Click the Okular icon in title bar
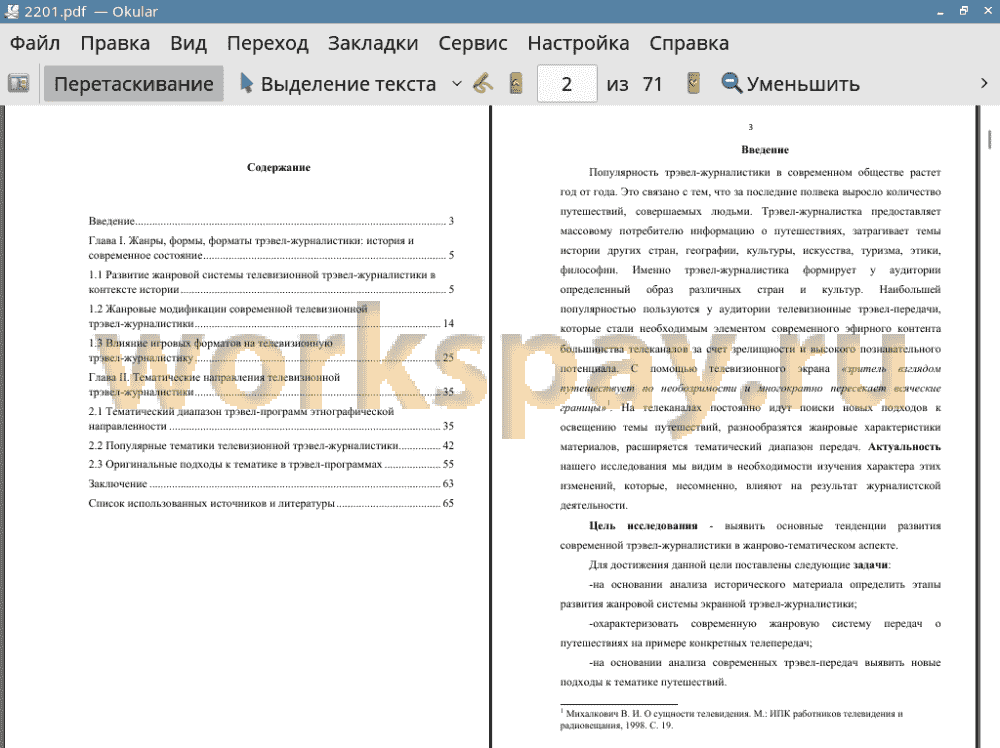The image size is (1000, 748). (x=11, y=11)
